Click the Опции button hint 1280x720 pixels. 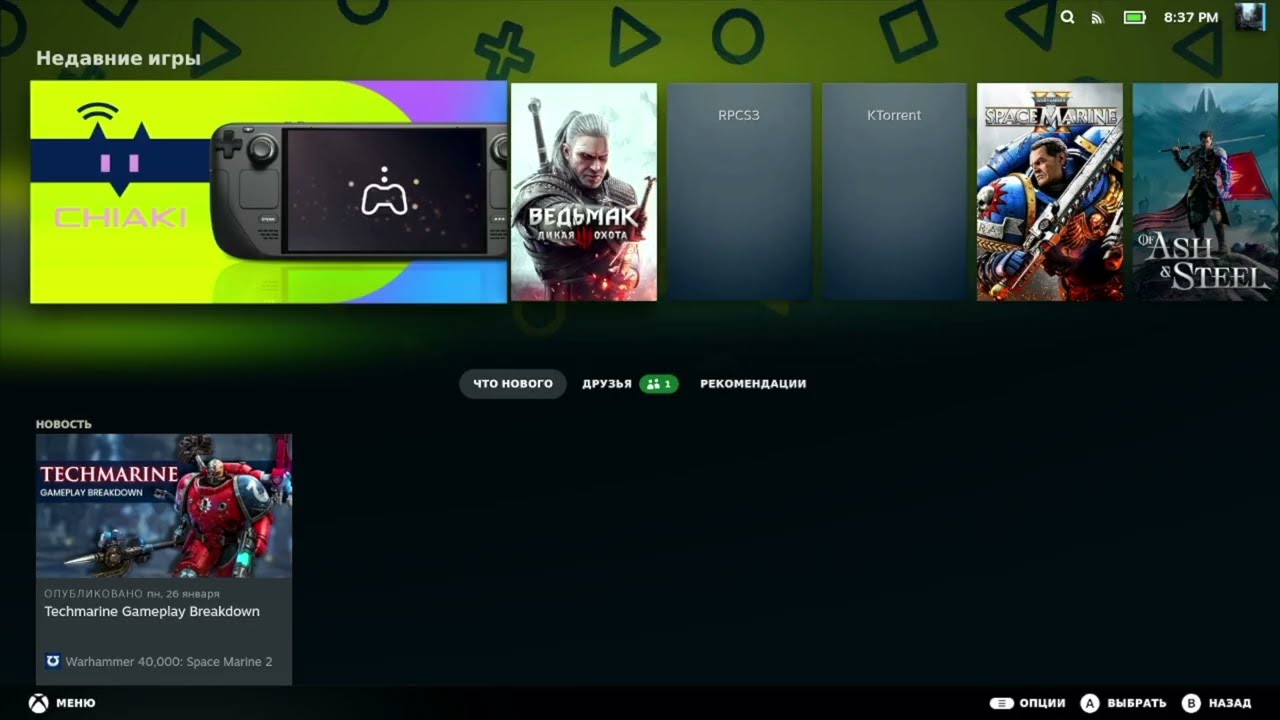coord(1027,703)
